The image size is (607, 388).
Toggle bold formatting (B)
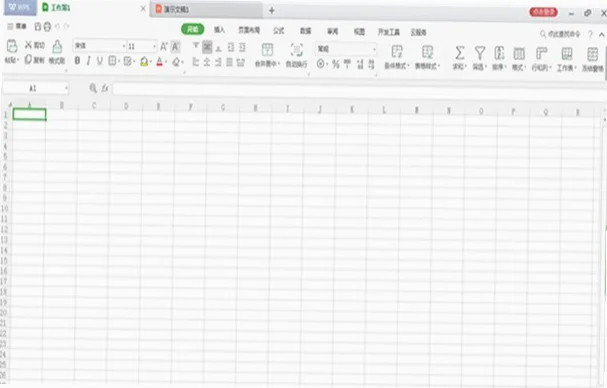tap(77, 61)
